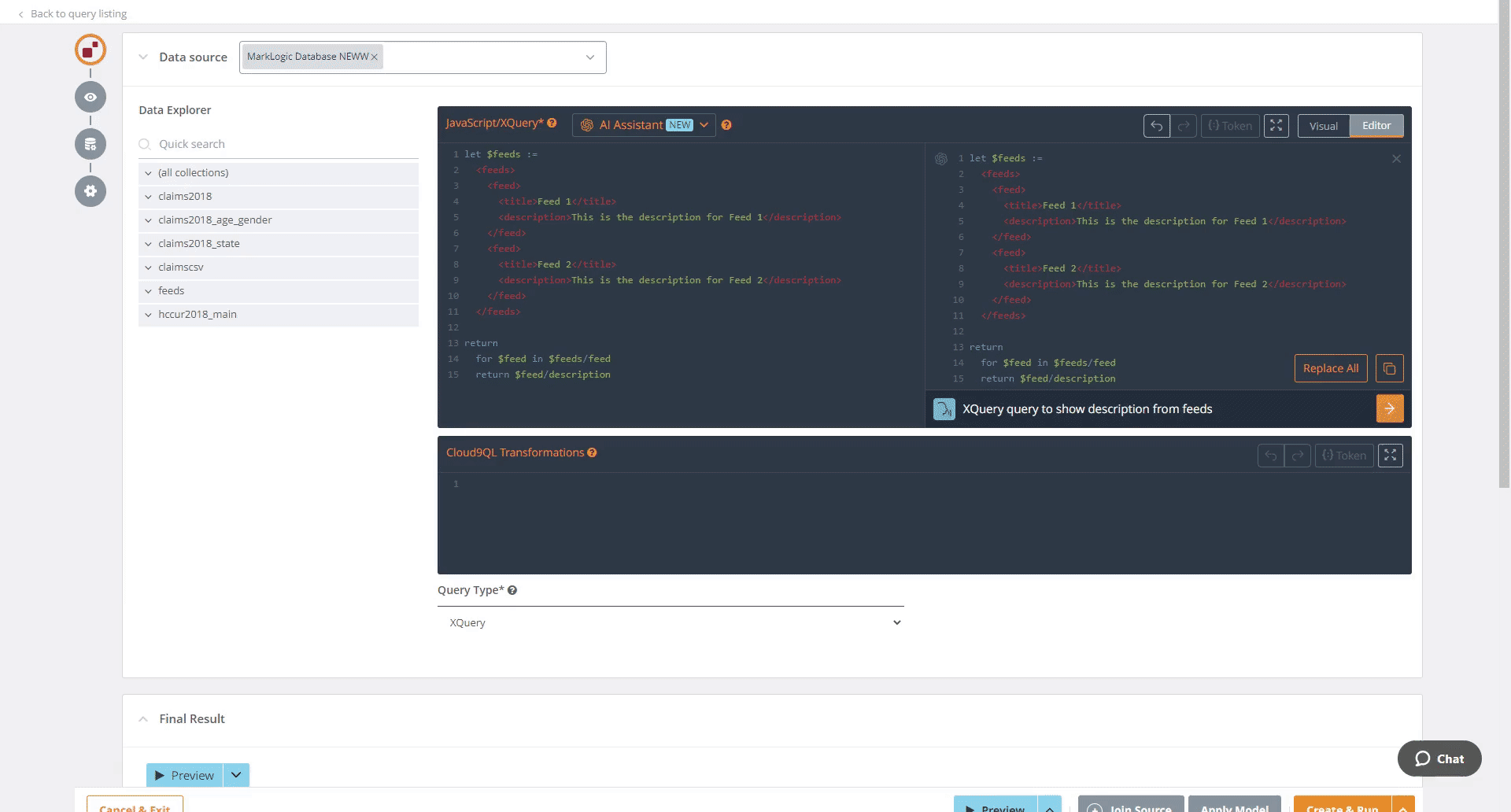Select the database settings icon in left sidebar
1511x812 pixels.
click(x=90, y=144)
